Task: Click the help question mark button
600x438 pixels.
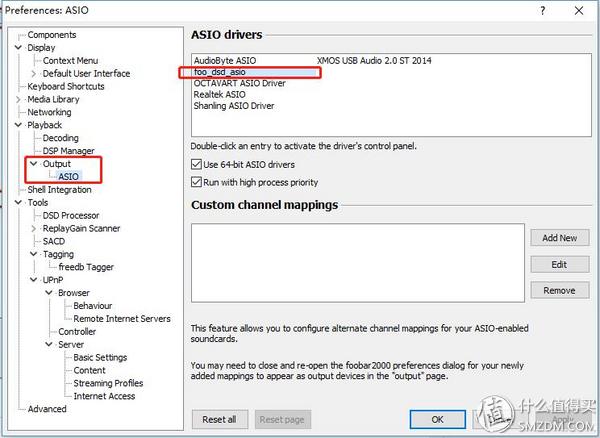Action: click(542, 10)
